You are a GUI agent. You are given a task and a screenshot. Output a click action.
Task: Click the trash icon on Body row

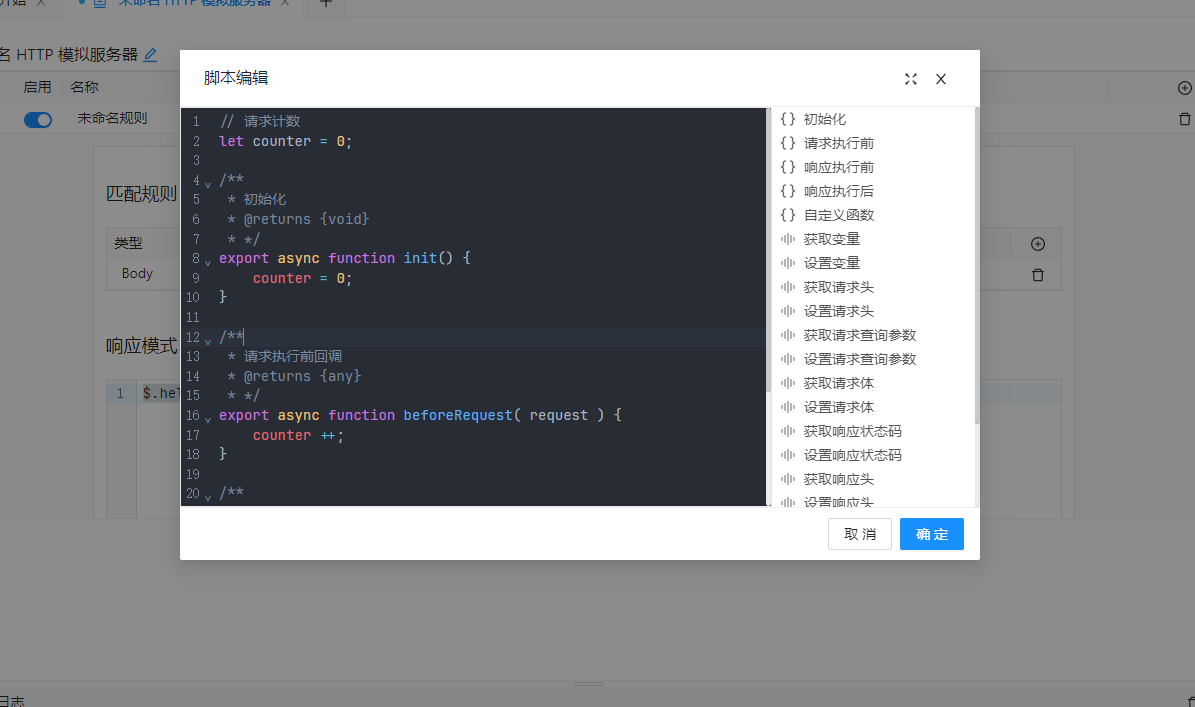pos(1038,275)
